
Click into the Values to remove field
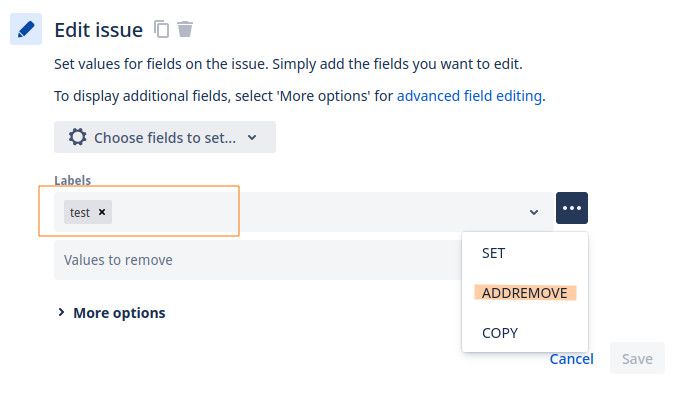(x=258, y=260)
